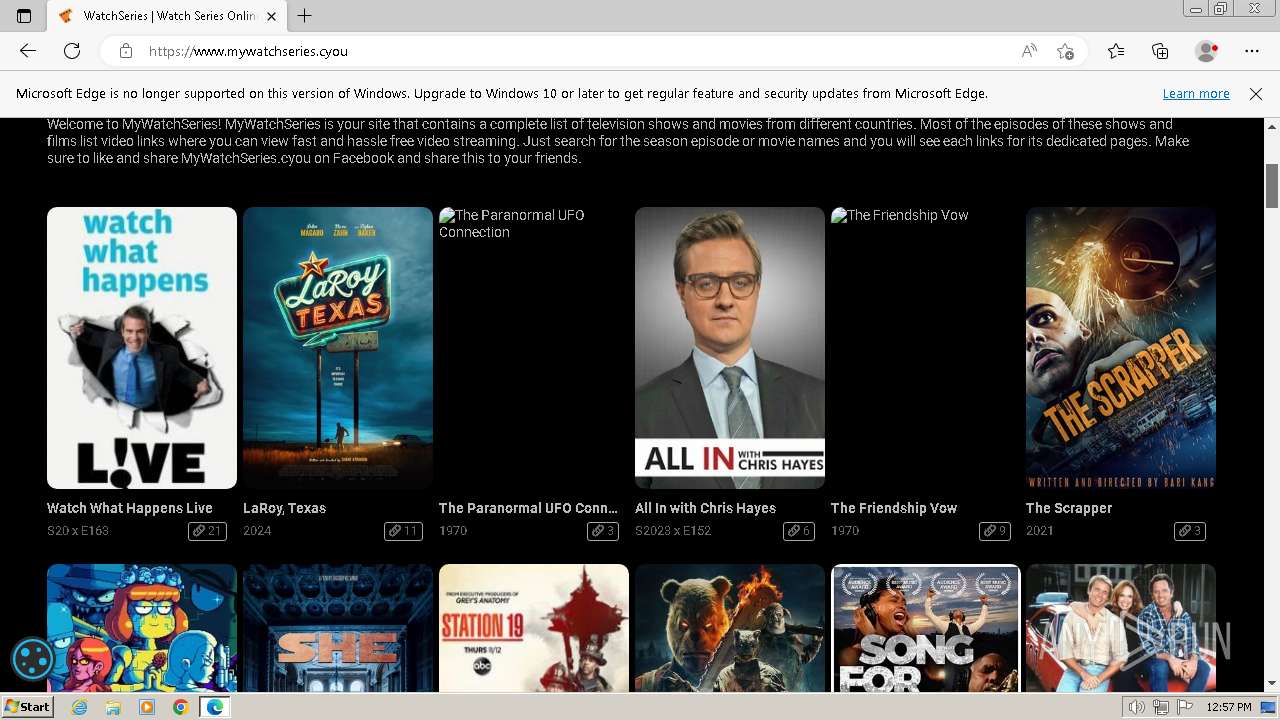The width and height of the screenshot is (1280, 720).
Task: Click the LaRoy, Texas title link
Action: pyautogui.click(x=284, y=508)
